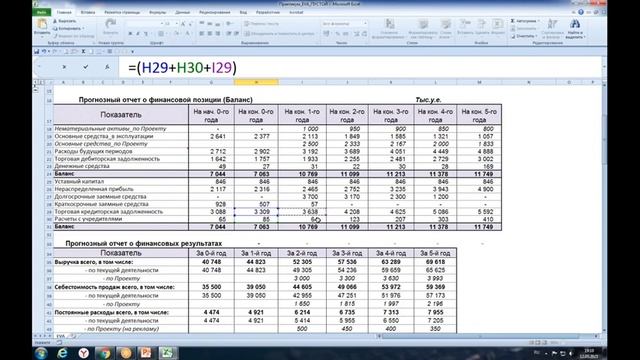Switch to the Формулы tab
This screenshot has width=640, height=360.
[158, 13]
